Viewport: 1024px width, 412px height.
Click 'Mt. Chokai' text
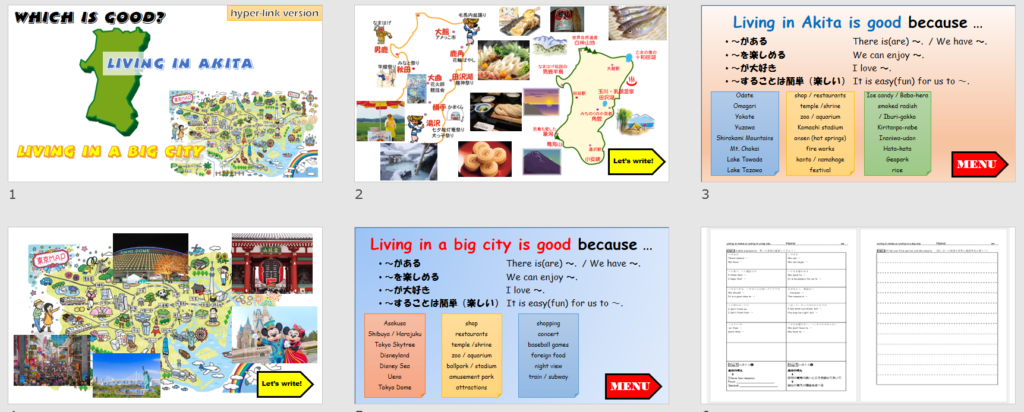pyautogui.click(x=744, y=148)
